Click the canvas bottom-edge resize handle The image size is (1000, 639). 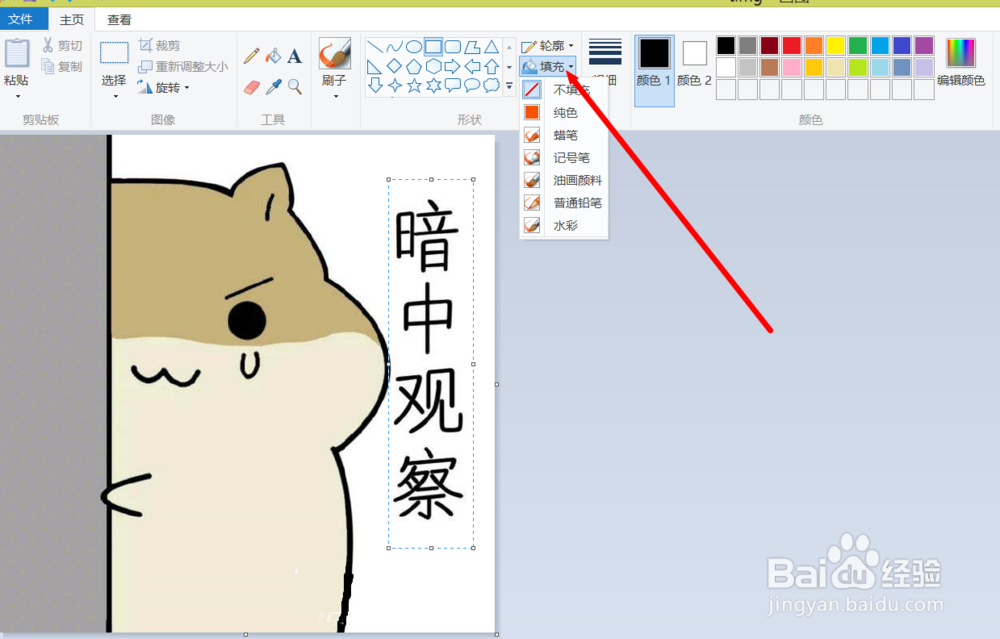[x=246, y=635]
